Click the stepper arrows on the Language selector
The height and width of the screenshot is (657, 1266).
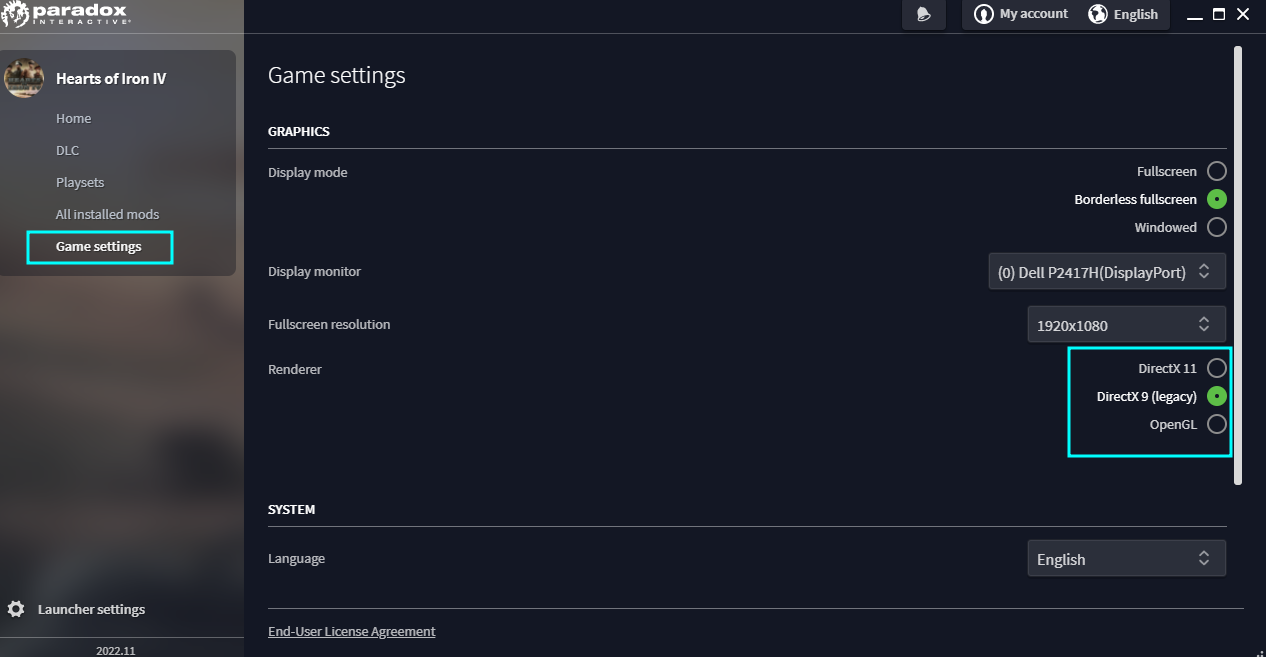pos(1204,558)
